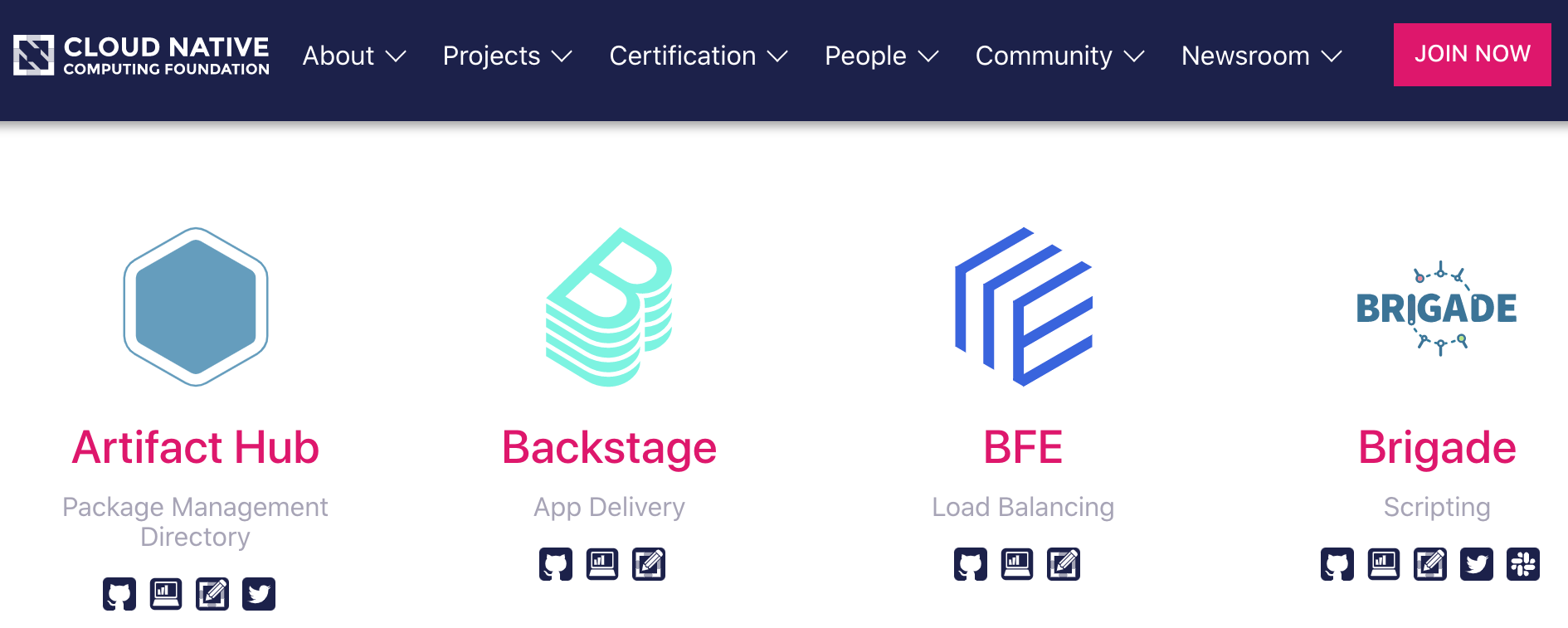The width and height of the screenshot is (1568, 628).
Task: Click 'Package Management Directory' category text
Action: [196, 522]
